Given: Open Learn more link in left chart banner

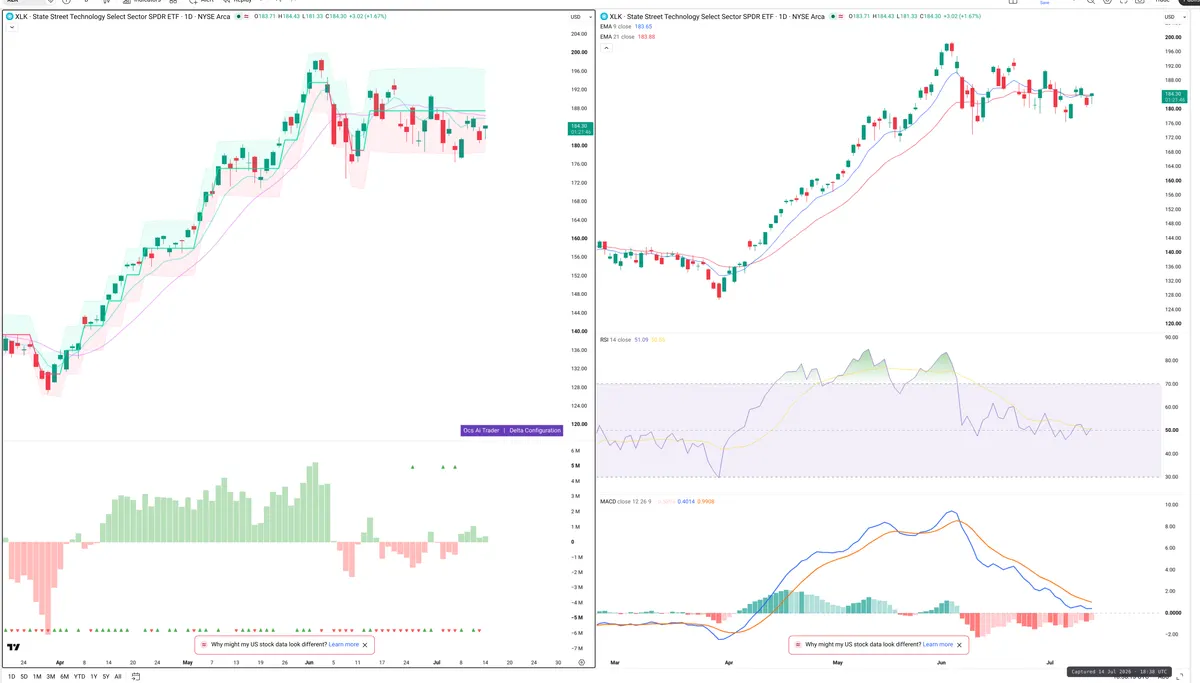Looking at the screenshot, I should (344, 645).
